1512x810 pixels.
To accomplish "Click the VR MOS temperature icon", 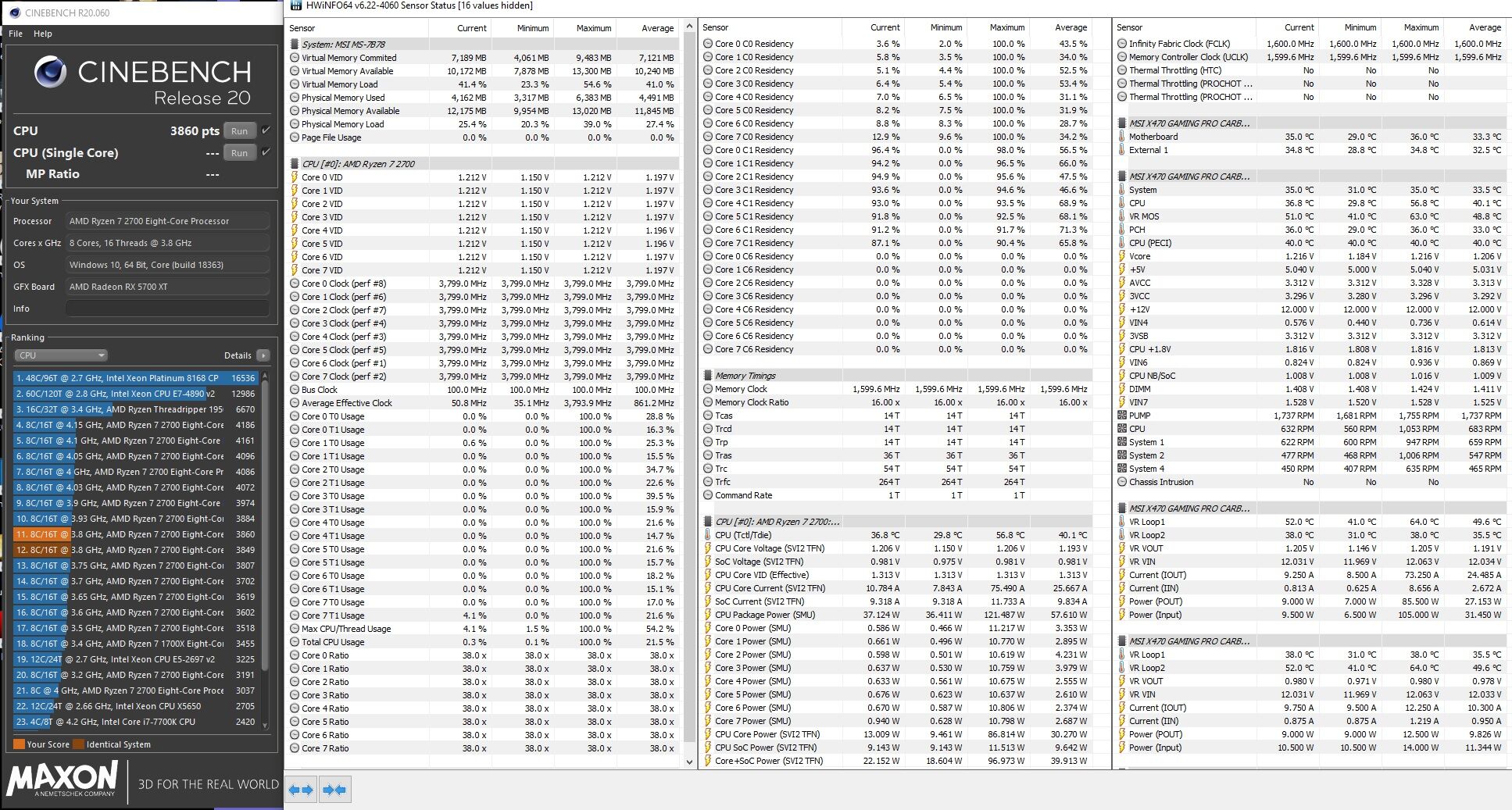I will coord(1122,216).
